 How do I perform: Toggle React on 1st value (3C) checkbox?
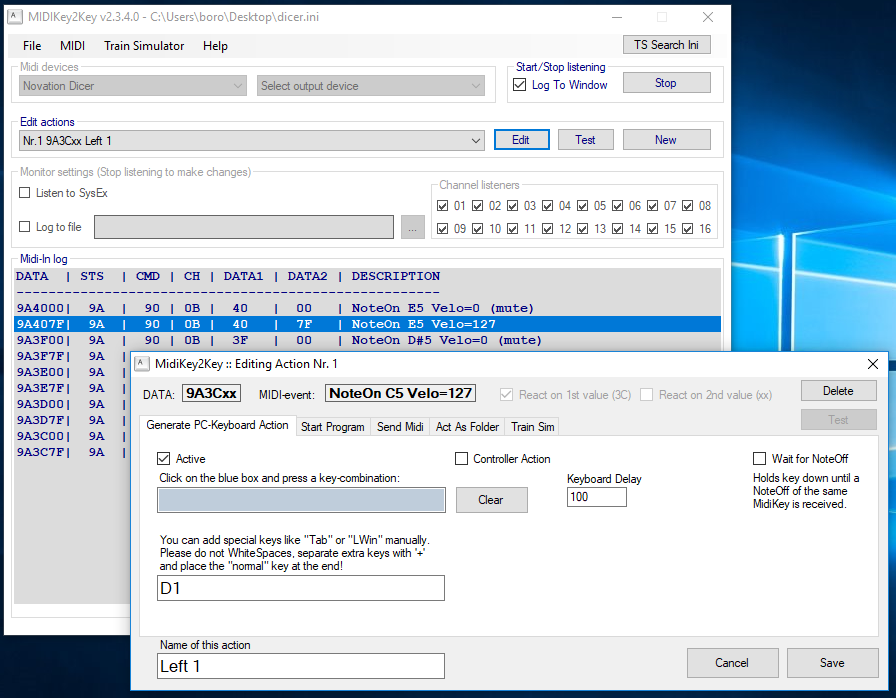click(506, 395)
